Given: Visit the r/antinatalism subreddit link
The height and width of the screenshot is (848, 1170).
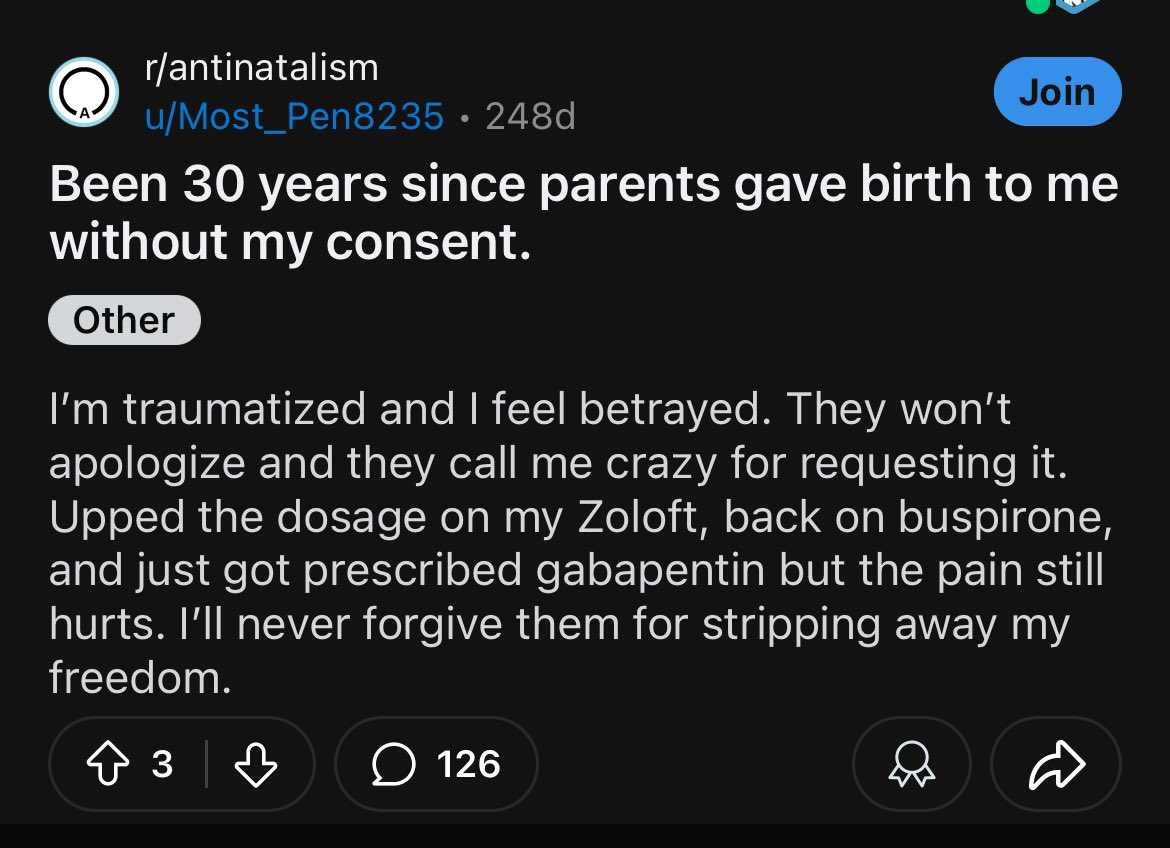Looking at the screenshot, I should 262,68.
